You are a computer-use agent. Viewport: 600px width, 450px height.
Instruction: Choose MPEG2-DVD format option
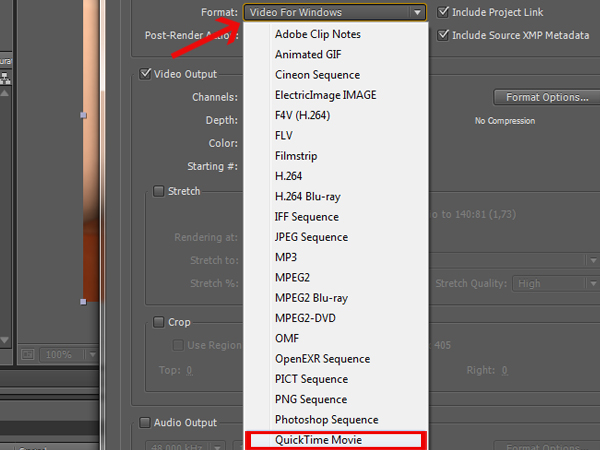tap(308, 318)
